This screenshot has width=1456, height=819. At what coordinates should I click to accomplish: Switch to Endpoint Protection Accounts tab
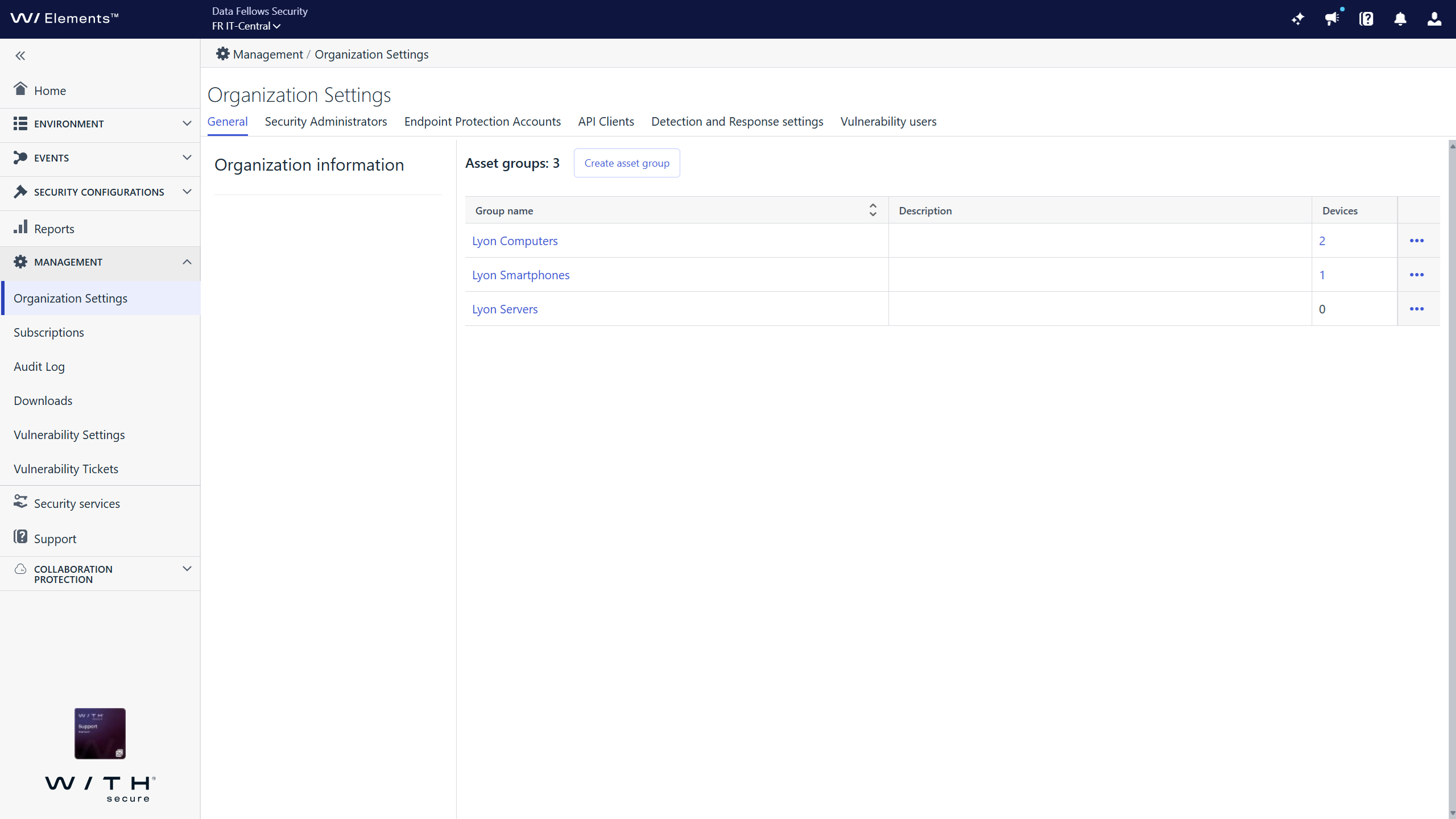pos(482,122)
